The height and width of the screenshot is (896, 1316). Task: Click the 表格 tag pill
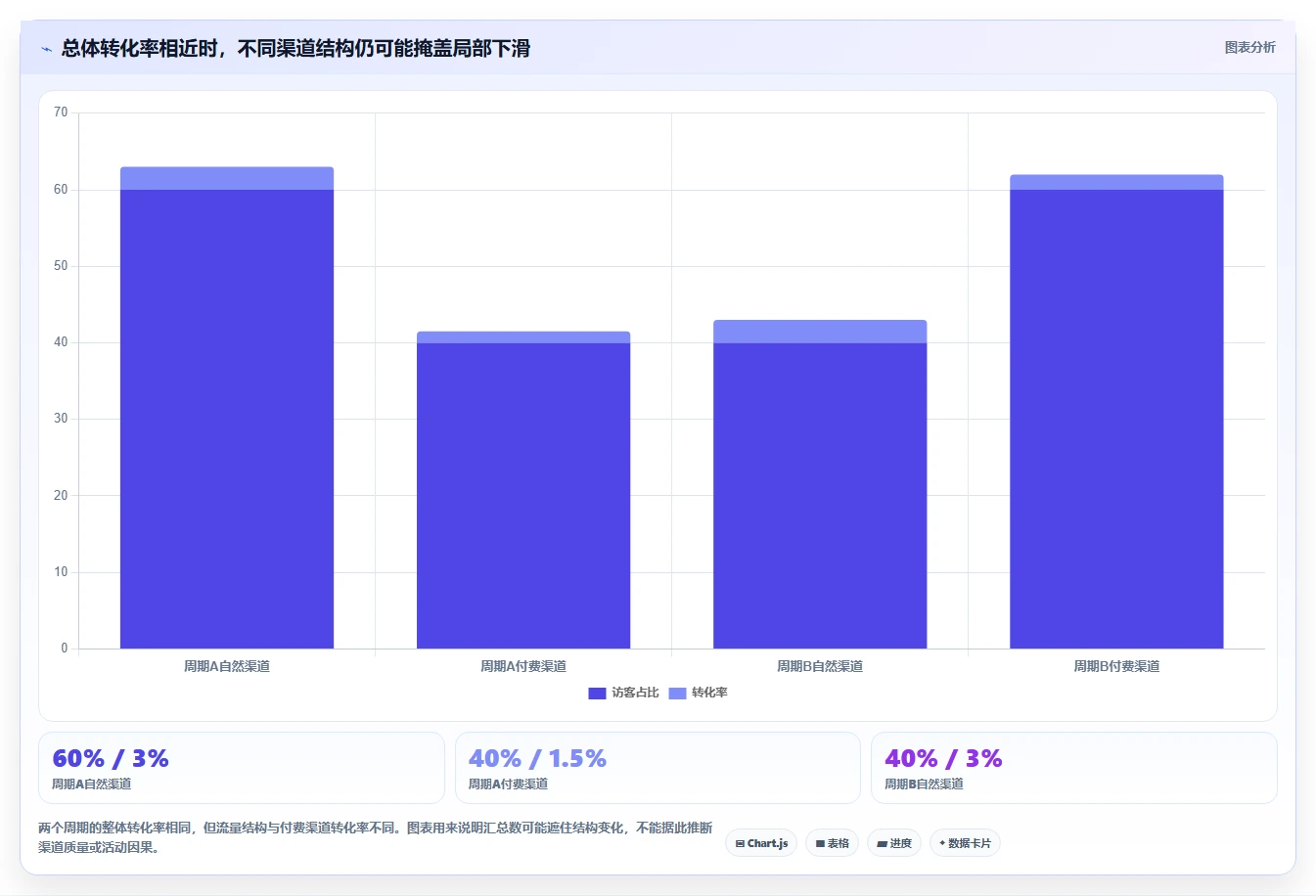point(832,843)
